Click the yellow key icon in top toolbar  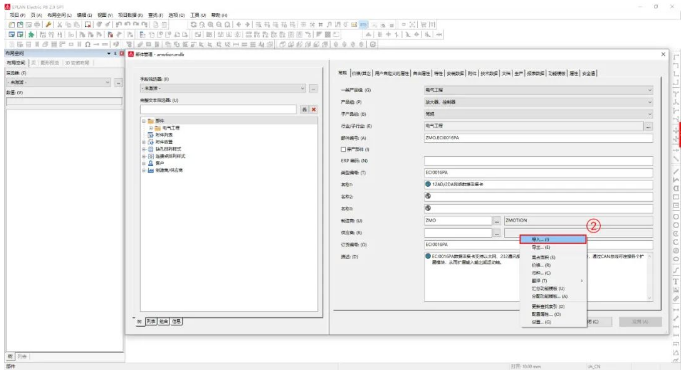pos(48,25)
